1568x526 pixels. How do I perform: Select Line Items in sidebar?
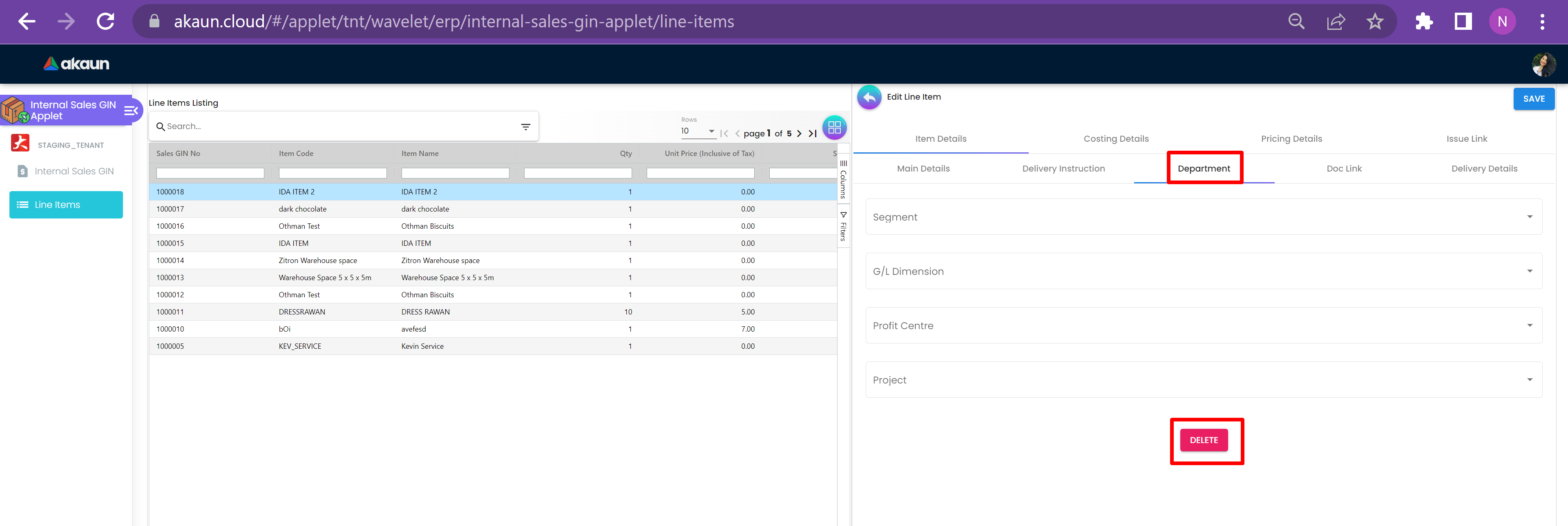point(66,205)
